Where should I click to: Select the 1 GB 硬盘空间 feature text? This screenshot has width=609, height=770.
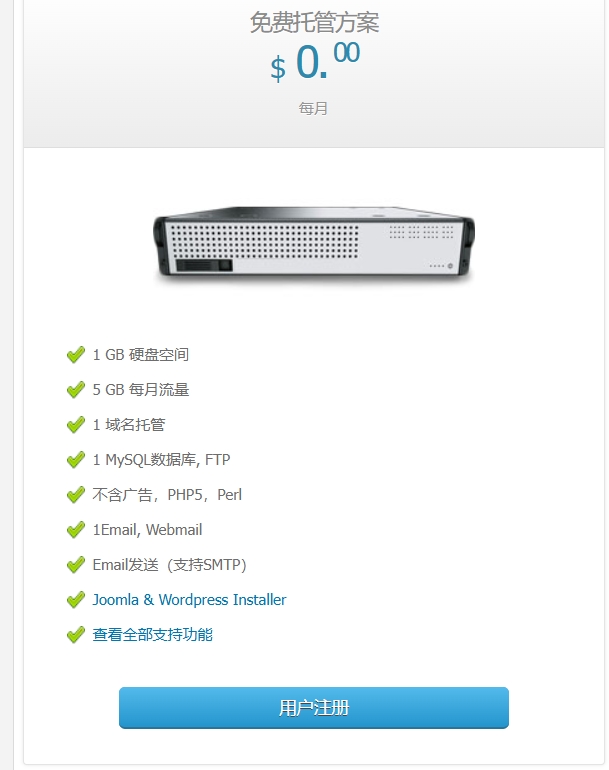(140, 355)
